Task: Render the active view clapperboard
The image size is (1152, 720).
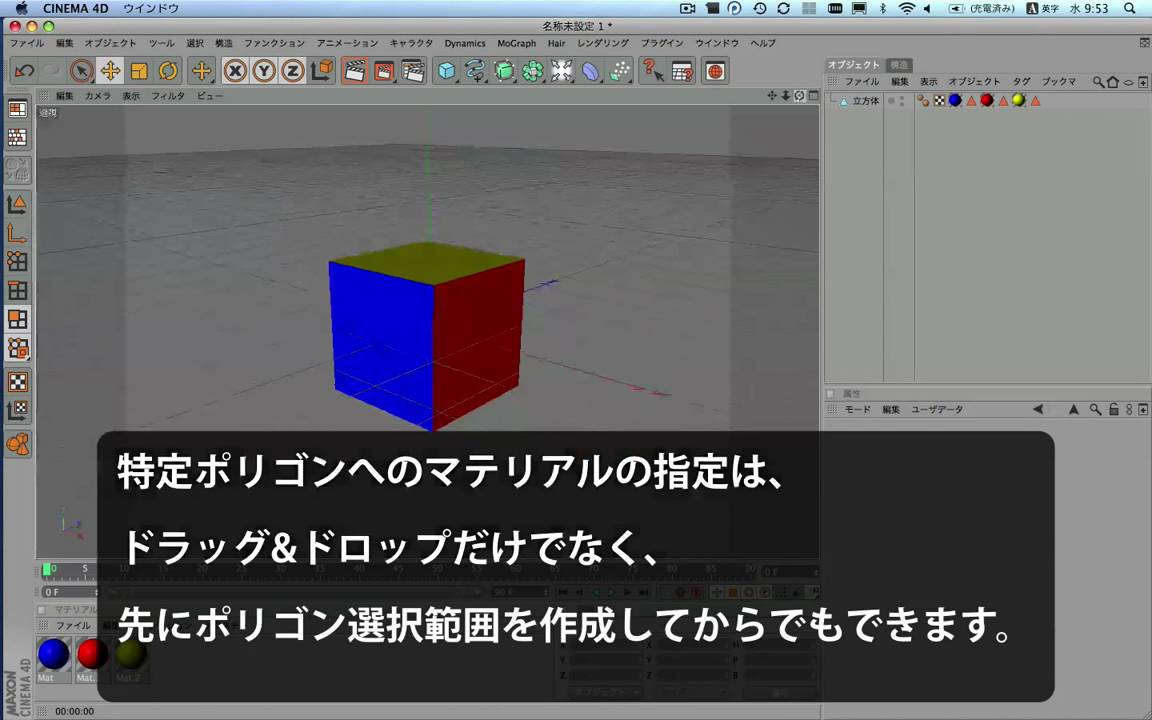Action: [355, 71]
